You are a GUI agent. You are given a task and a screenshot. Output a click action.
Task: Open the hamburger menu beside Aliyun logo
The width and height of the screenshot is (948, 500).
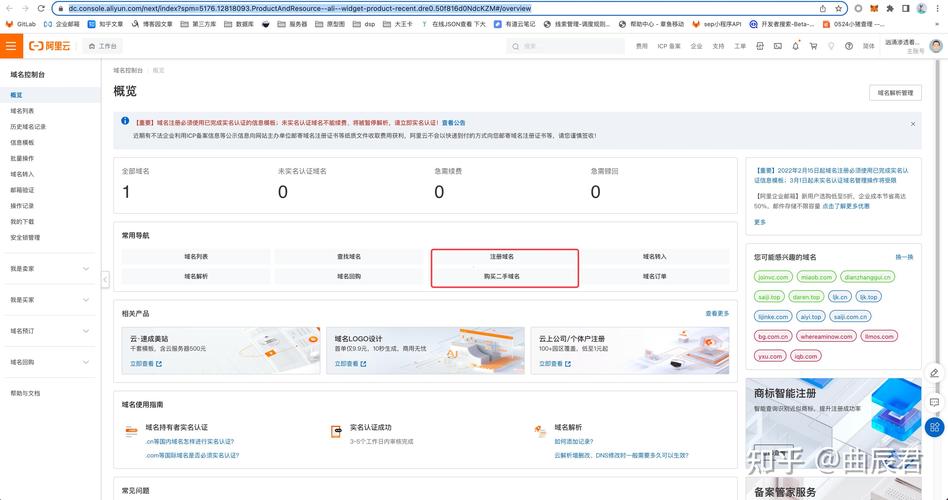point(11,46)
